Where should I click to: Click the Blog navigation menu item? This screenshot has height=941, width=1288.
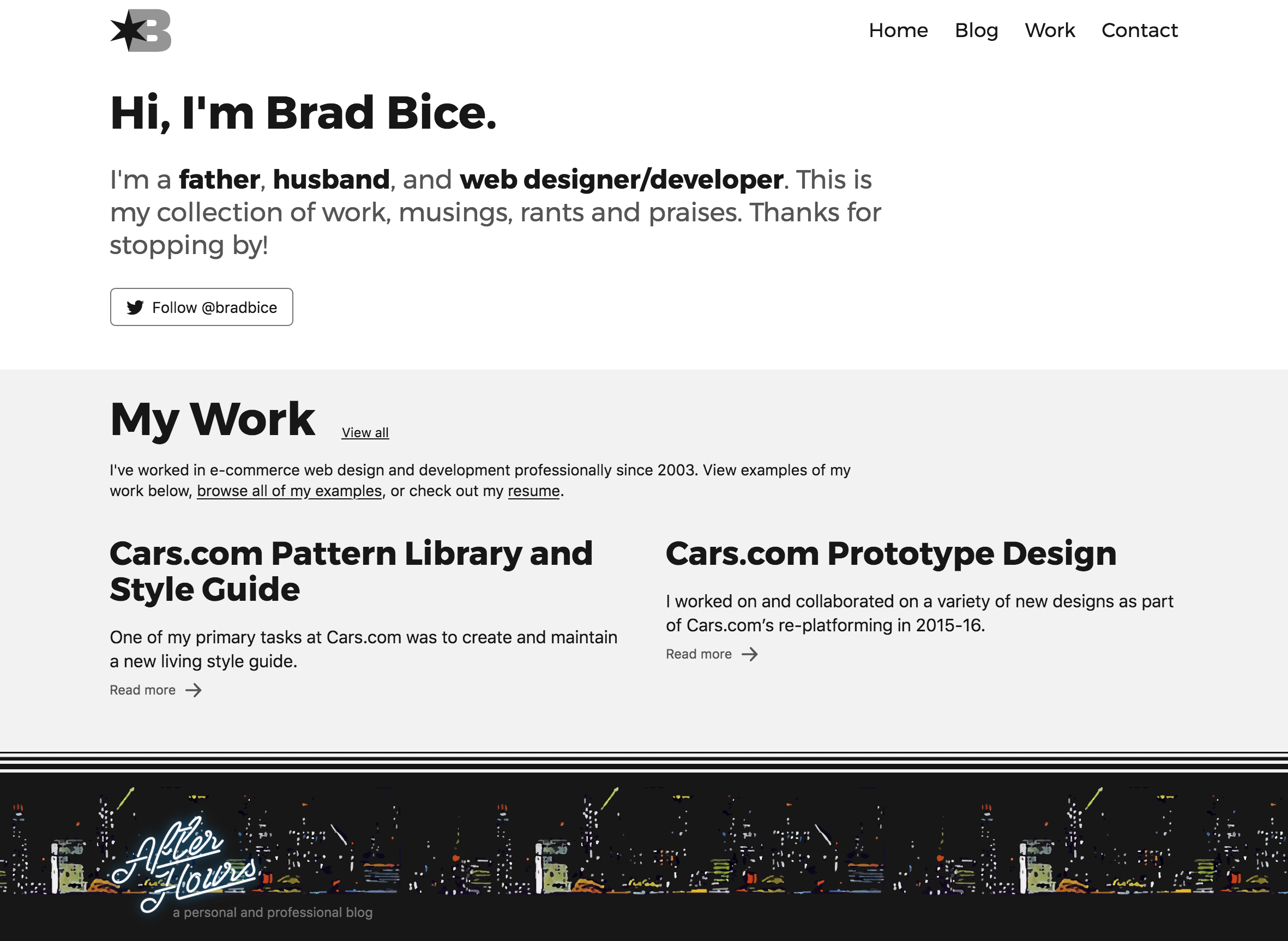click(976, 30)
